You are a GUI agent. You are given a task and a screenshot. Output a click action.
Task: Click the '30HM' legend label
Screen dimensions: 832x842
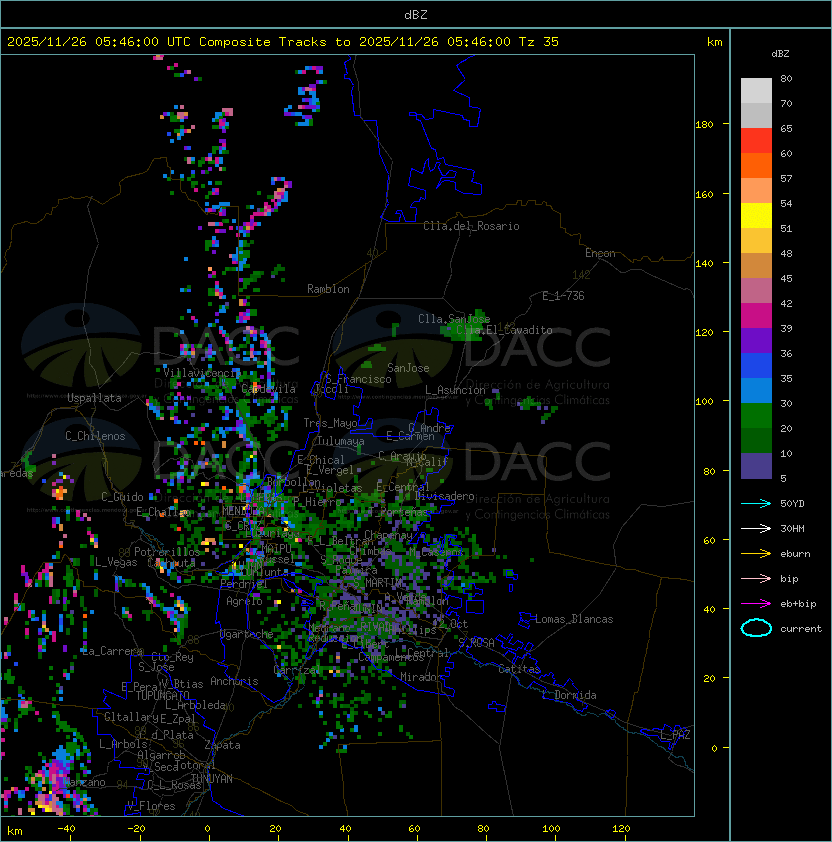point(792,528)
